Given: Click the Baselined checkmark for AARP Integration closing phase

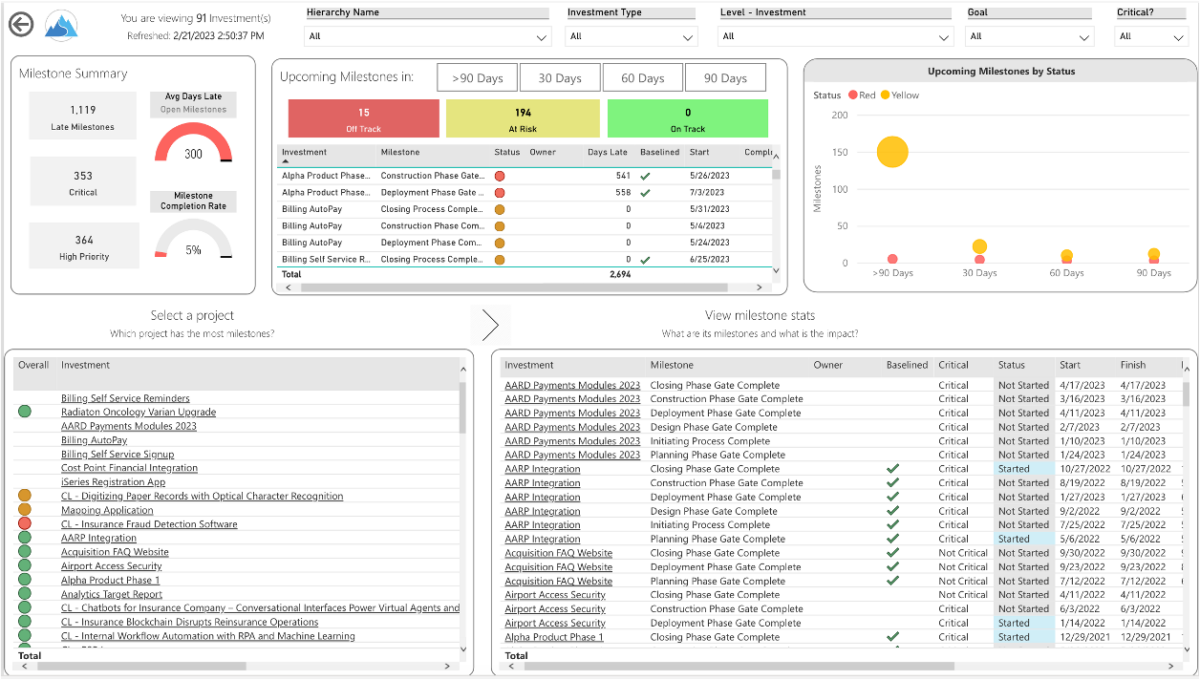Looking at the screenshot, I should 893,468.
